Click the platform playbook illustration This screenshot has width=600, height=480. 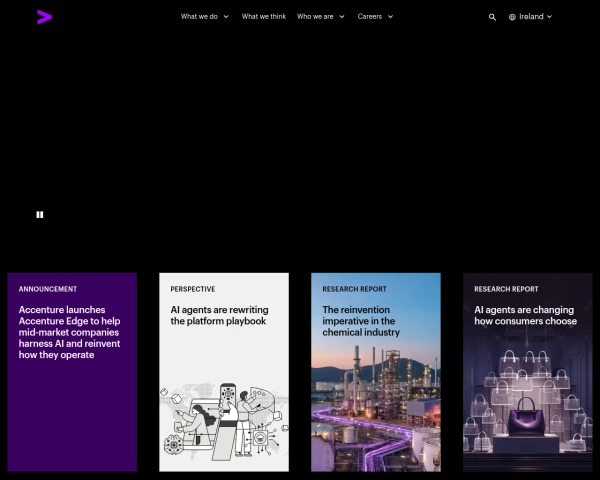(x=224, y=421)
